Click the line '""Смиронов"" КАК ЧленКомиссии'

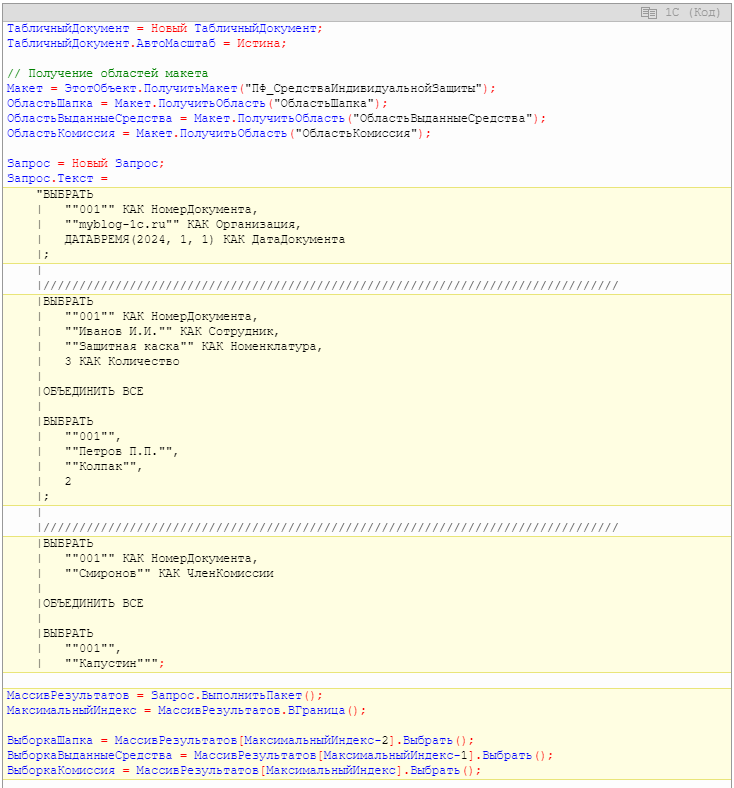coord(169,574)
